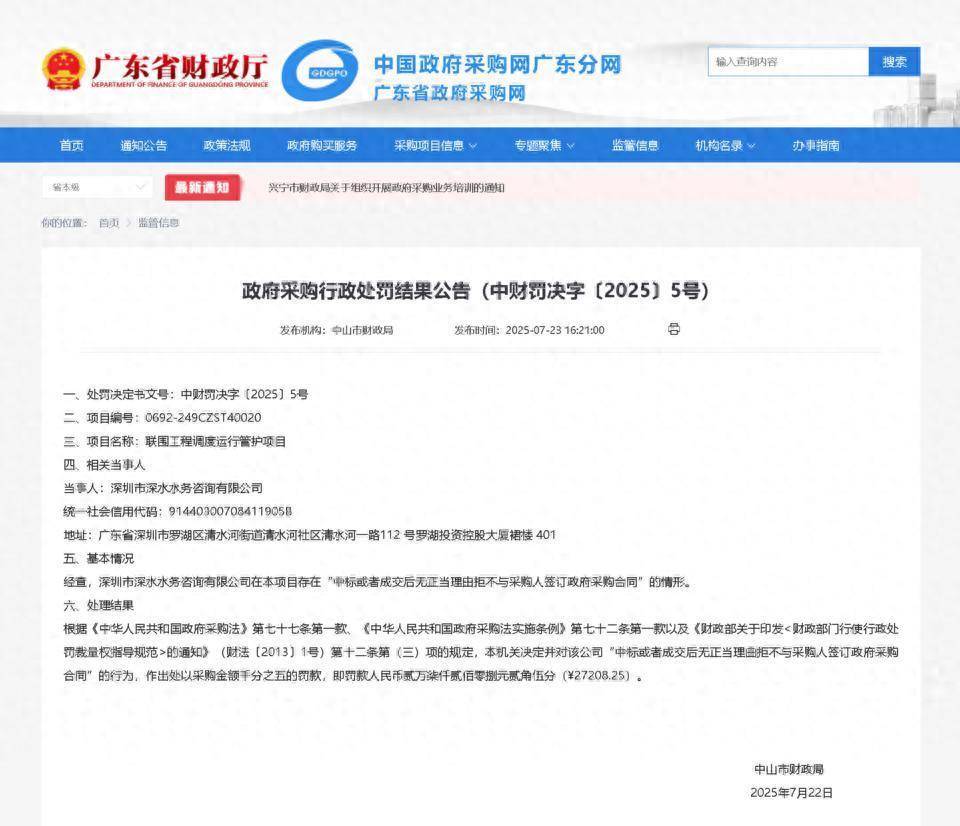960x826 pixels.
Task: Click 首页 in the breadcrumb trail
Action: [109, 222]
